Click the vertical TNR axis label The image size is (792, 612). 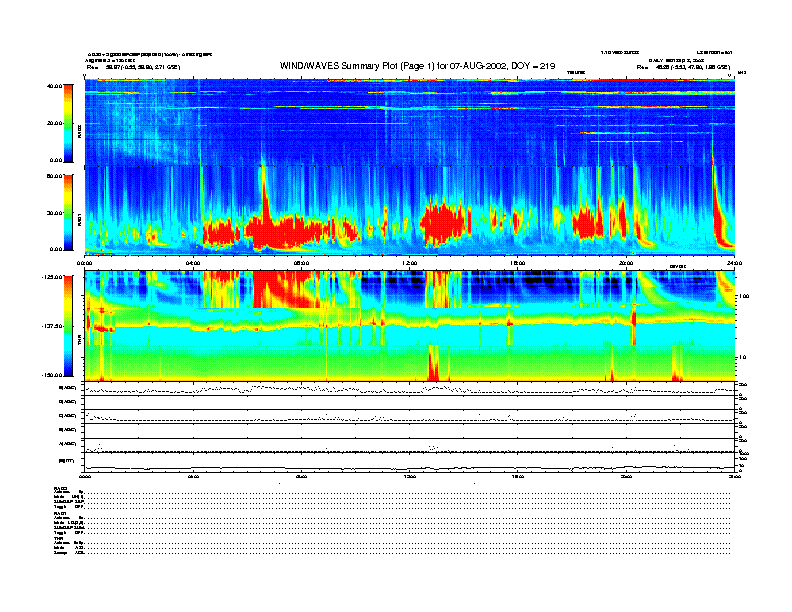coord(79,342)
